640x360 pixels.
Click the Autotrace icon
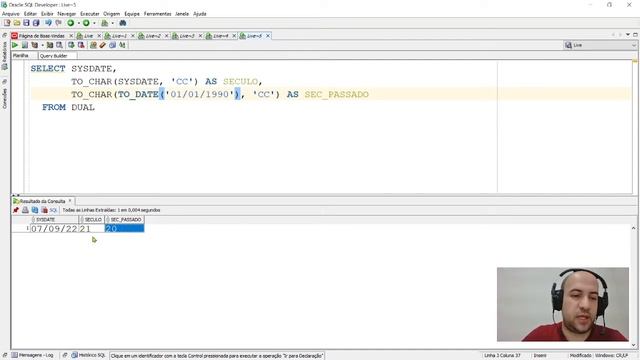[x=50, y=45]
